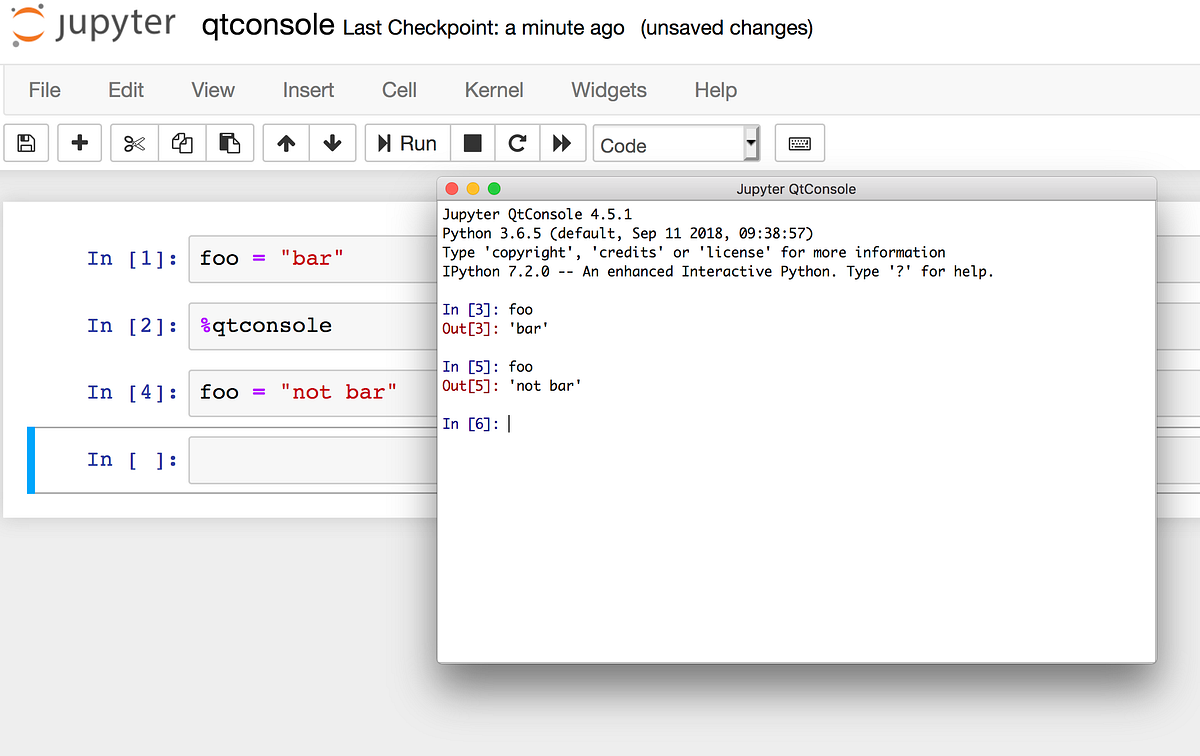
Task: Open the Help menu
Action: coord(715,90)
